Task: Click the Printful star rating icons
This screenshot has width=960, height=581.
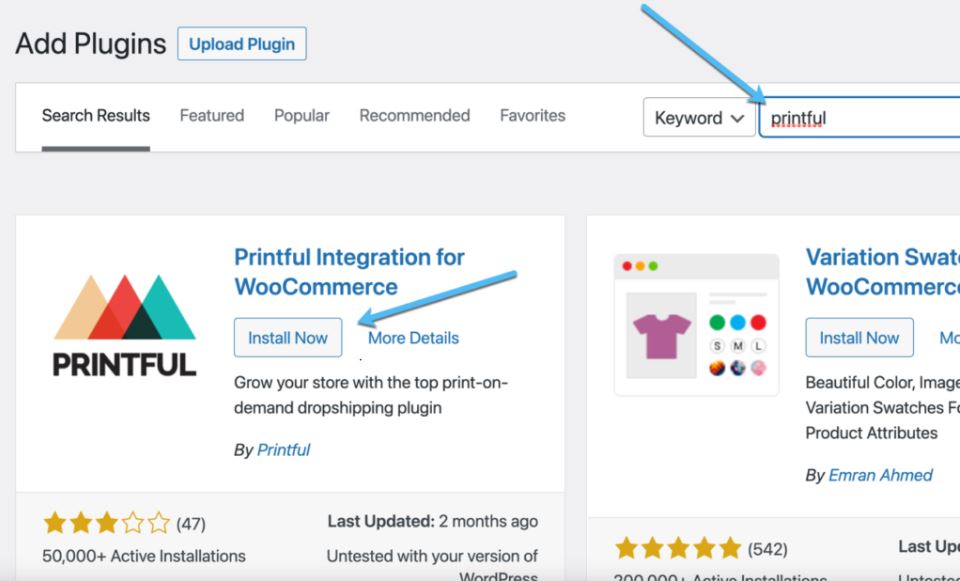Action: (107, 522)
